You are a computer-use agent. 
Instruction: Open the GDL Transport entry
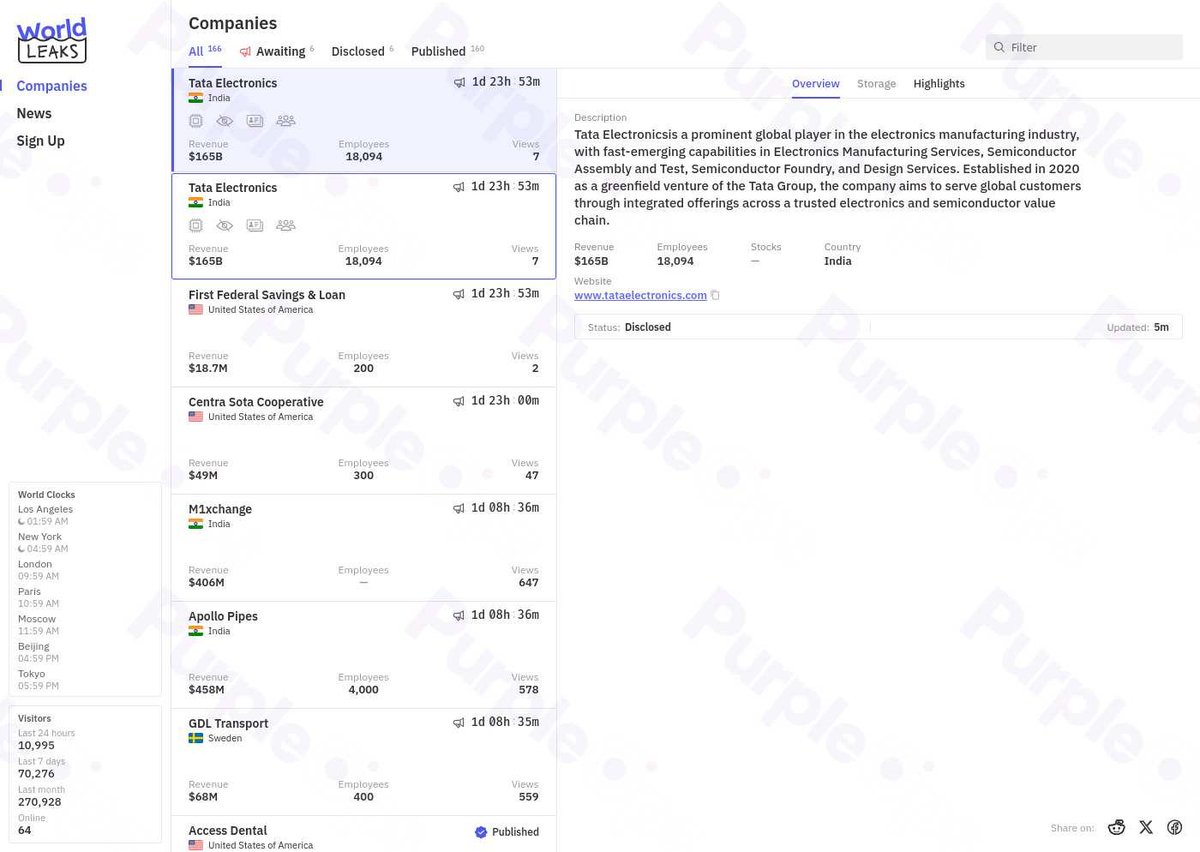pos(364,761)
